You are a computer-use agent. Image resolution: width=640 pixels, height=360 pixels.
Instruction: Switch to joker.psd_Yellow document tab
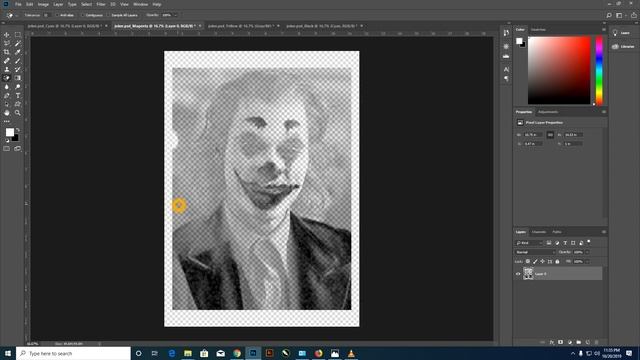click(240, 26)
